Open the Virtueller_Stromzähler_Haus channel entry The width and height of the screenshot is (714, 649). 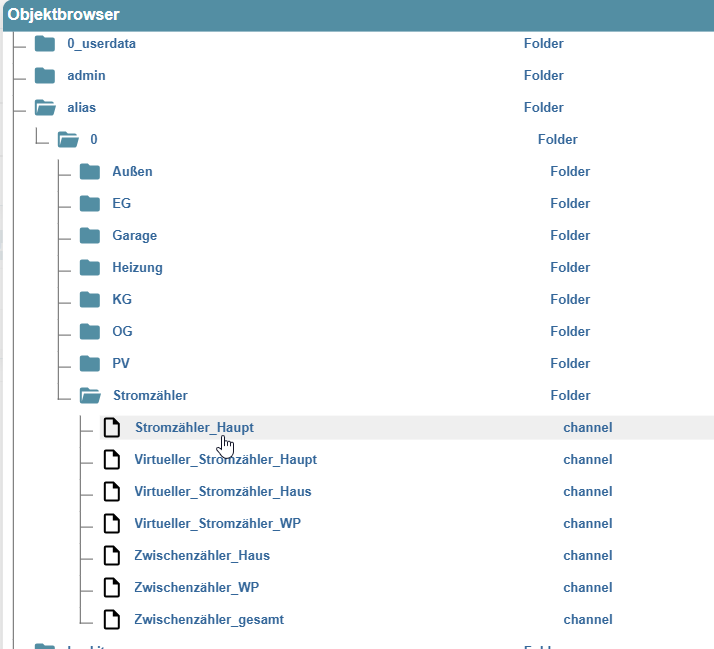[222, 492]
